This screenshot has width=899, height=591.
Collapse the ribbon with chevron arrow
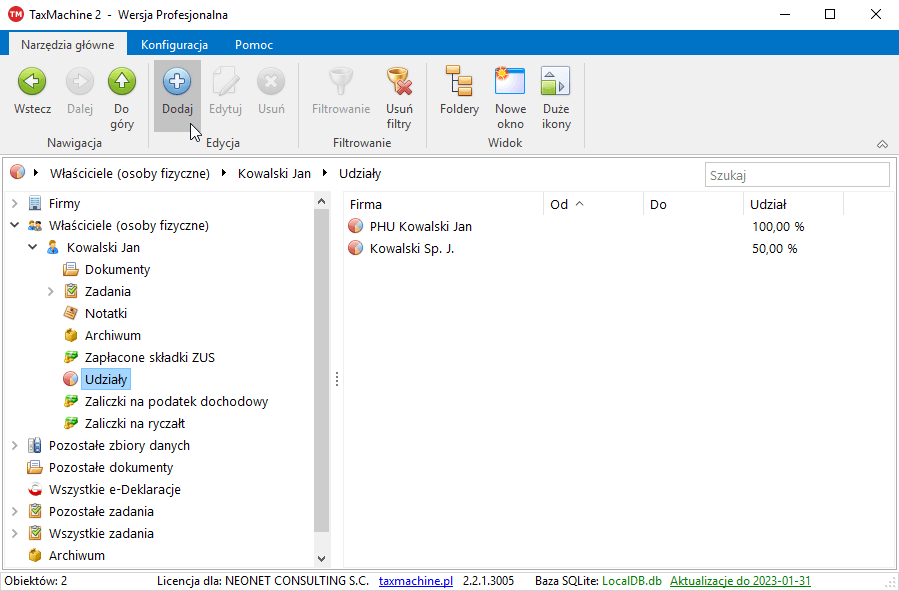[882, 144]
